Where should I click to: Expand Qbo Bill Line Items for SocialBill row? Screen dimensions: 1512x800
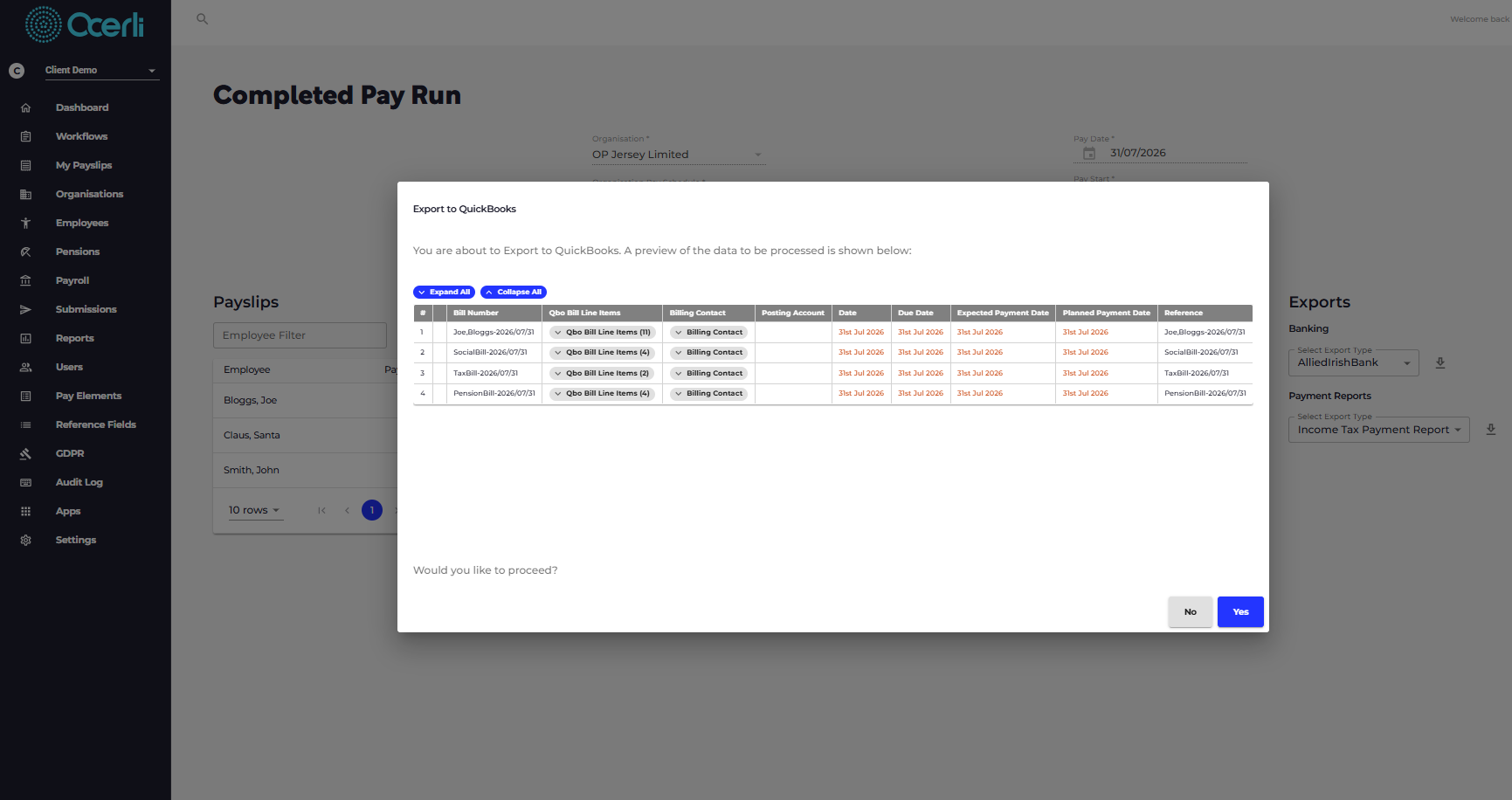pos(602,353)
